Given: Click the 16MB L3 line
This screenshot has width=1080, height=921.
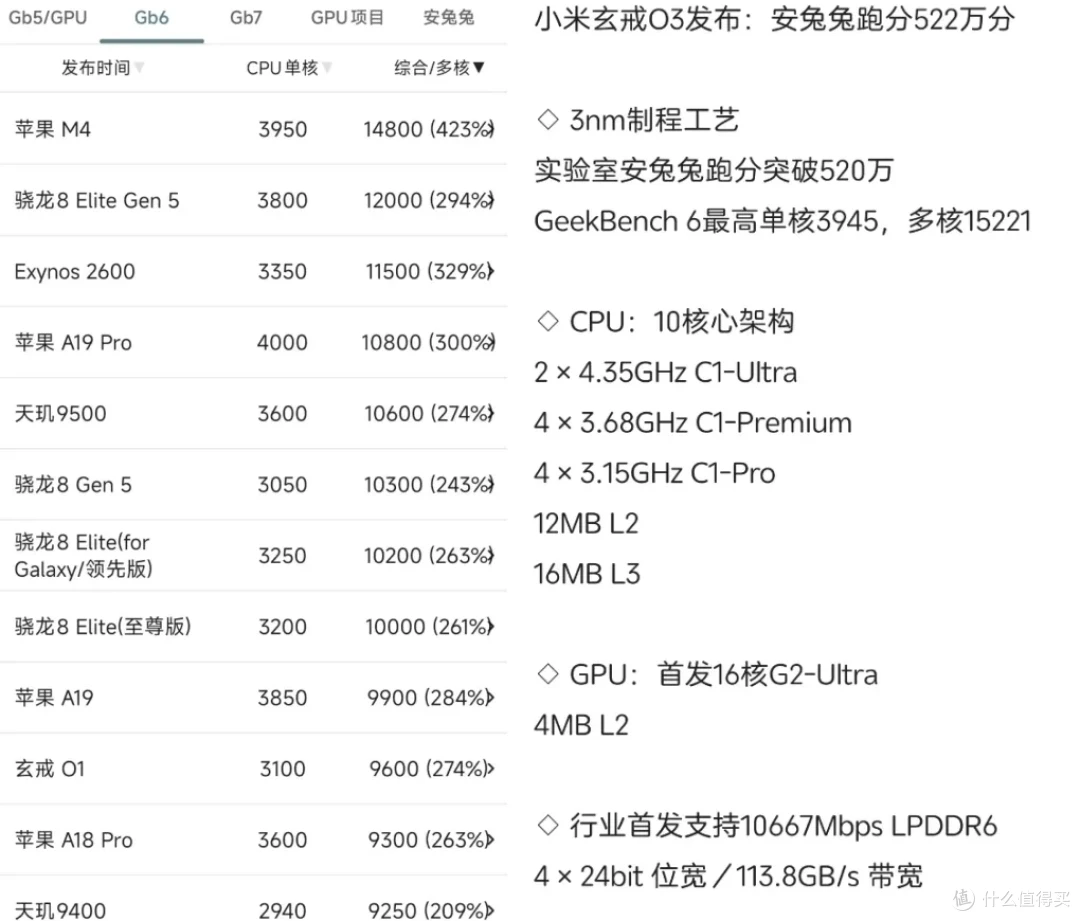Looking at the screenshot, I should (x=587, y=574).
